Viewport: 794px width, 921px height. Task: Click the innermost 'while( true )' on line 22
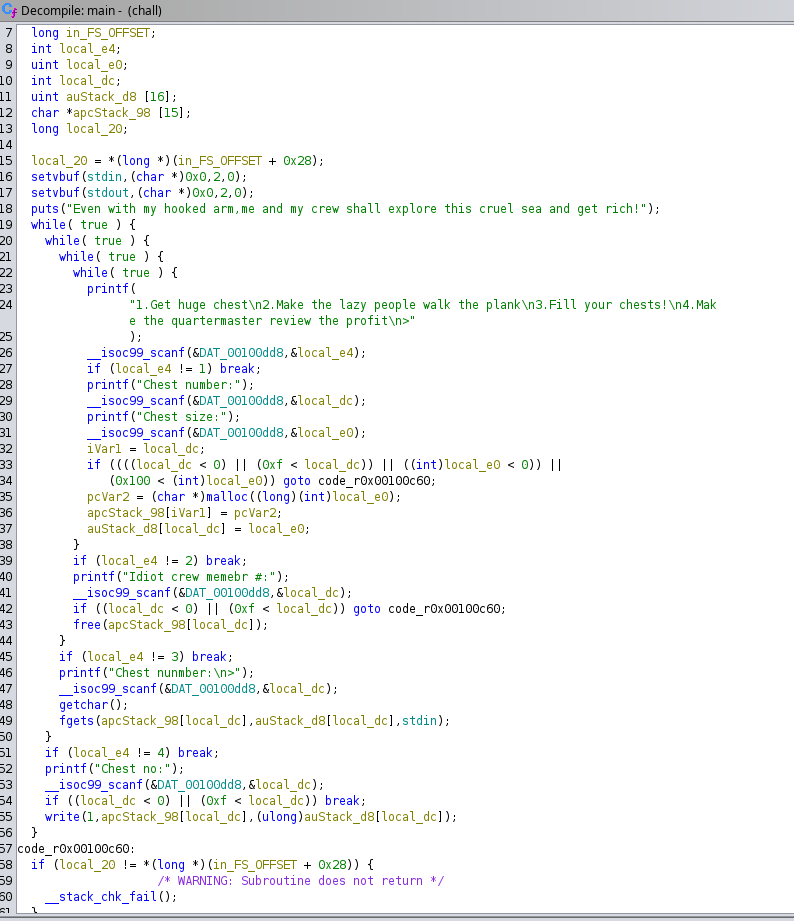pyautogui.click(x=118, y=273)
